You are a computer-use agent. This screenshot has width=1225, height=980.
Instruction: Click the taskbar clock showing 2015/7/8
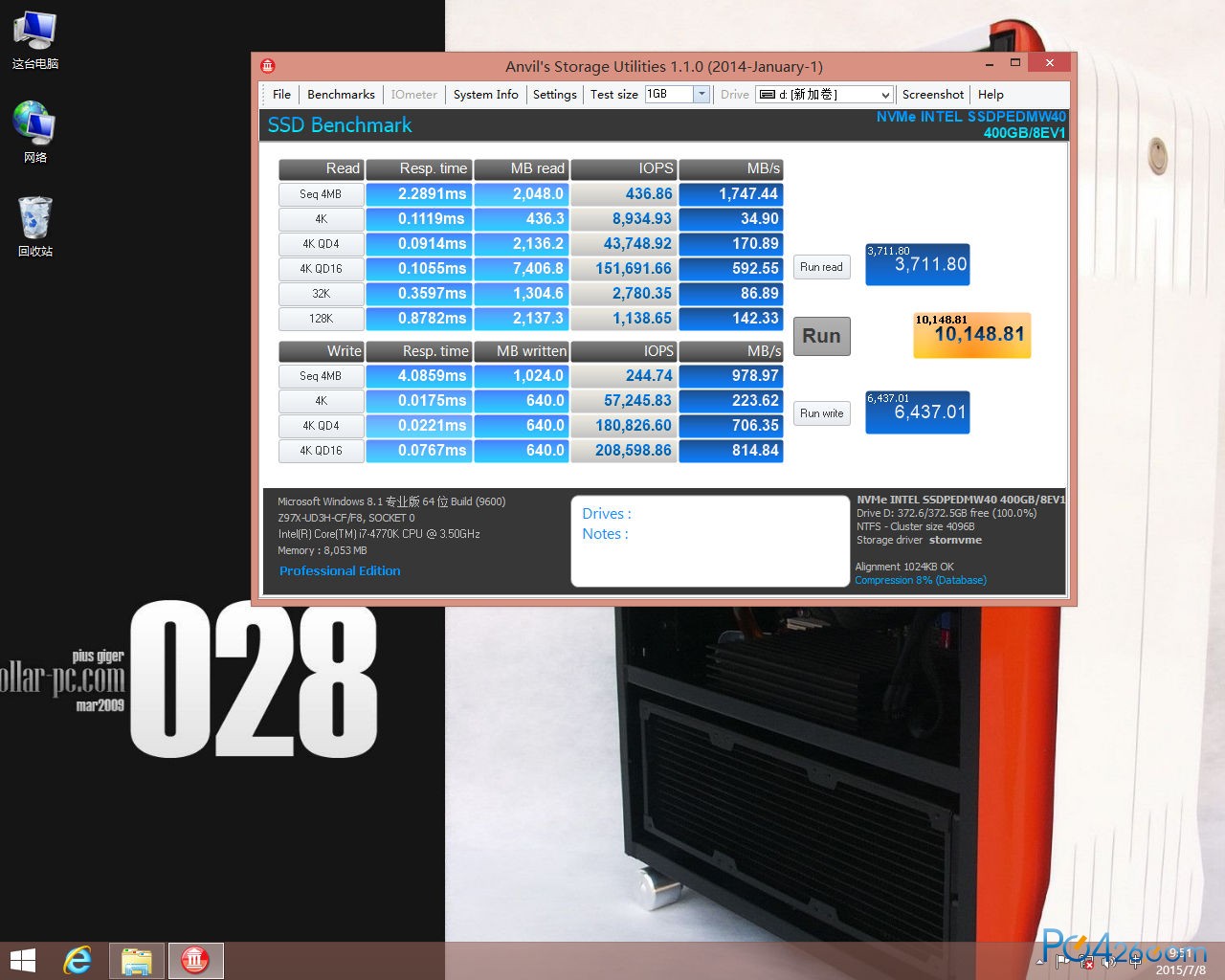tap(1181, 962)
